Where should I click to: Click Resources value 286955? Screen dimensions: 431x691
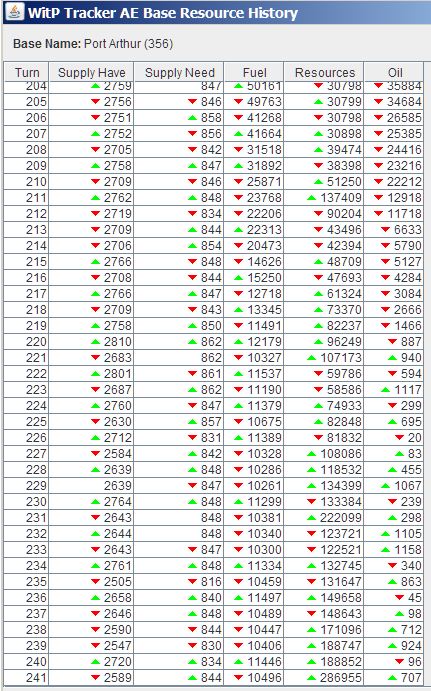(341, 677)
